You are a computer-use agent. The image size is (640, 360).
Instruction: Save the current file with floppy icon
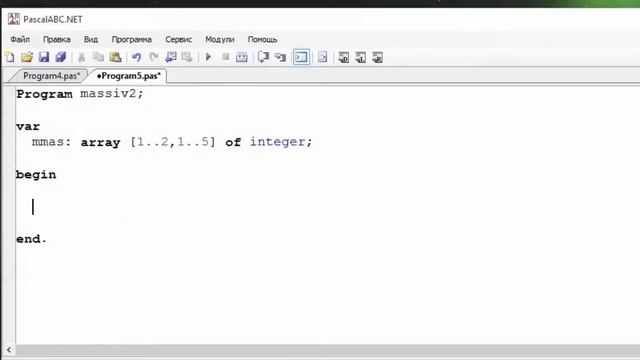(44, 57)
